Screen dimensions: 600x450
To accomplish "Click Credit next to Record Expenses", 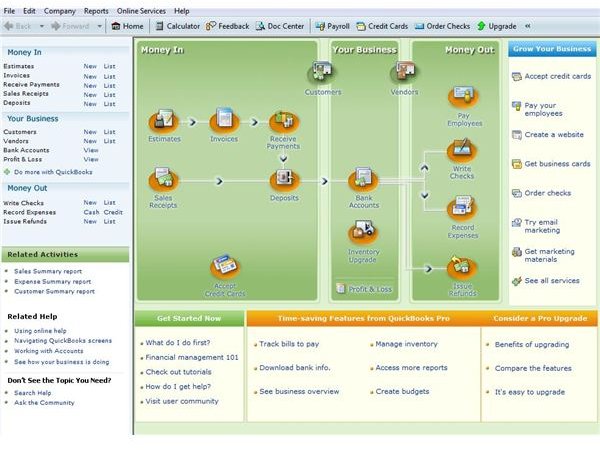I will coord(113,212).
